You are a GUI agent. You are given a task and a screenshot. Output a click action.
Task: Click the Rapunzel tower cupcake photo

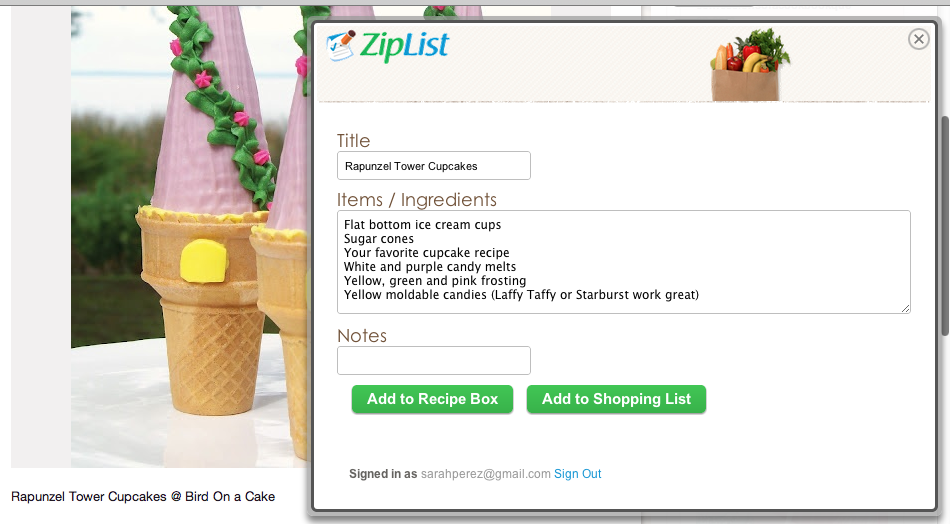[190, 237]
